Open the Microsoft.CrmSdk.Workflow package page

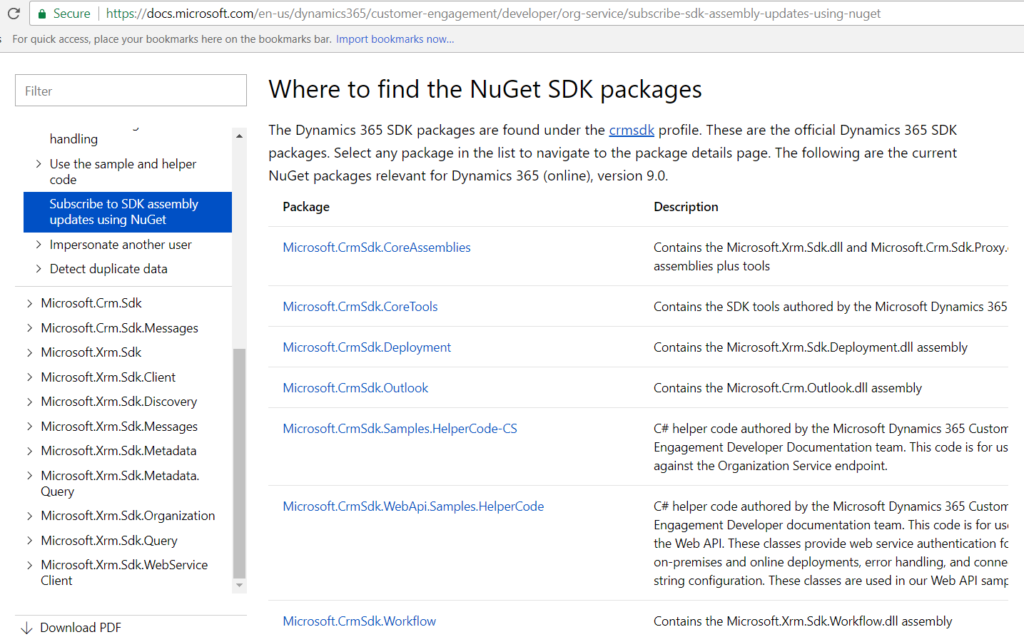pyautogui.click(x=359, y=620)
